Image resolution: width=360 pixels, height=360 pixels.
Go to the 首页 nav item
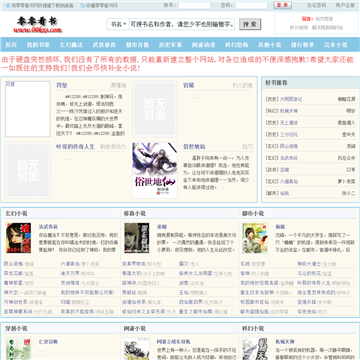[x=11, y=45]
